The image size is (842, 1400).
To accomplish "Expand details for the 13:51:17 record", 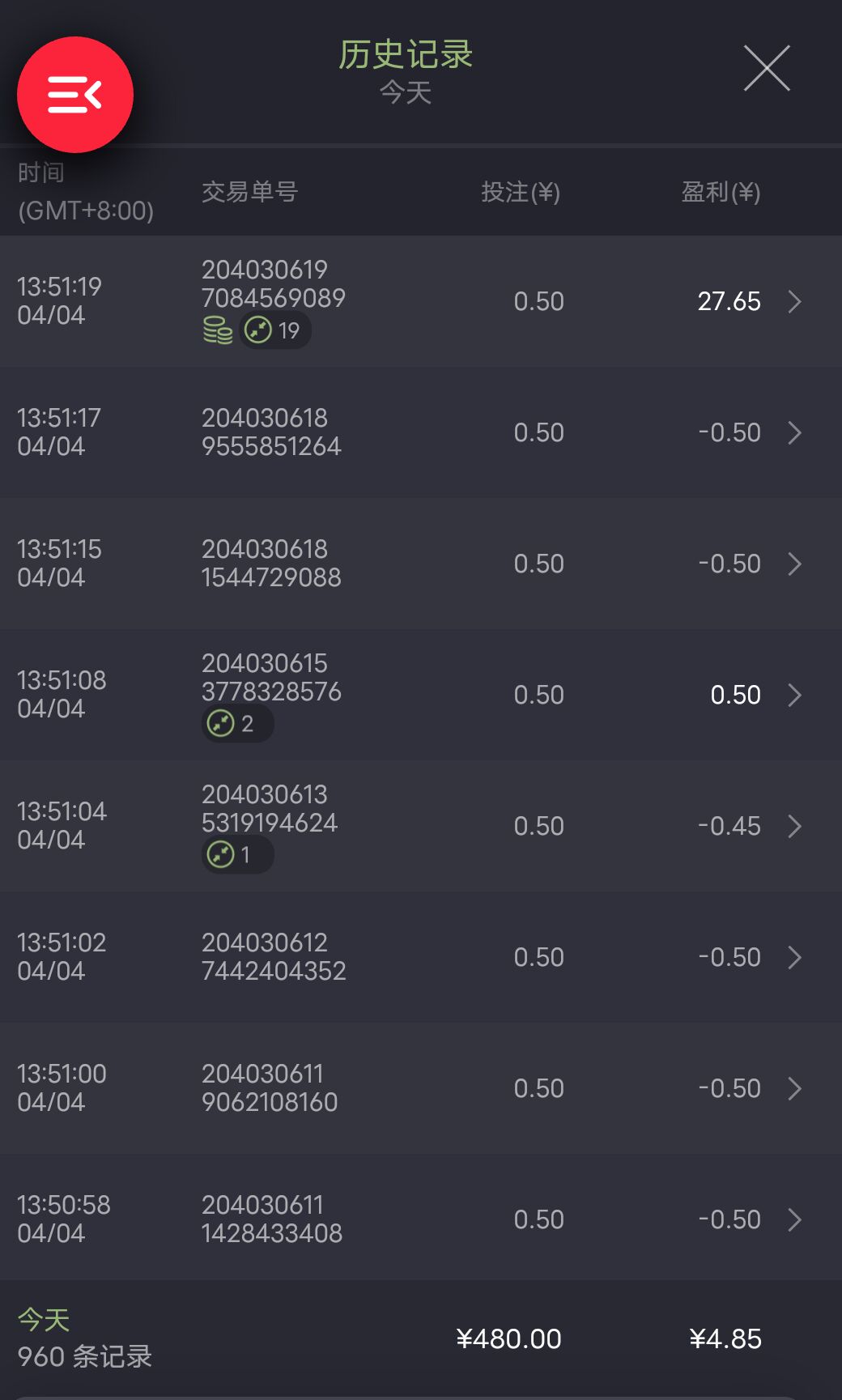I will coord(794,433).
